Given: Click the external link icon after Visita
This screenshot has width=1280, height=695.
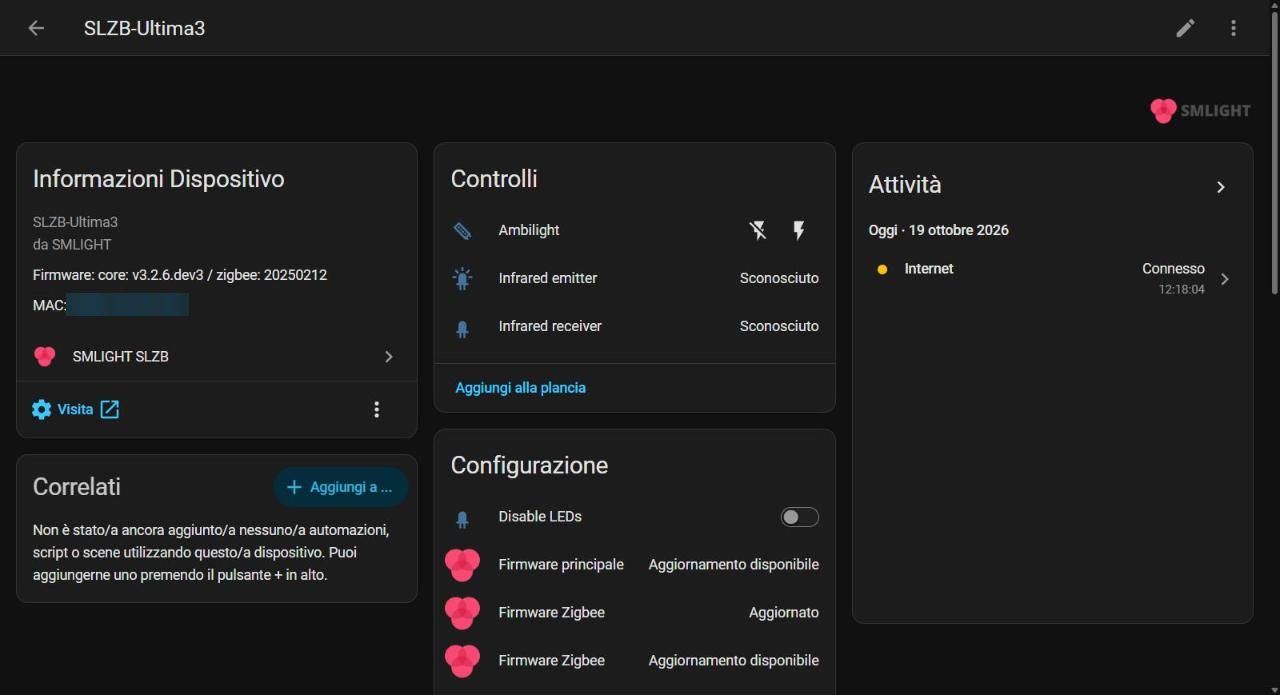Looking at the screenshot, I should (x=110, y=409).
